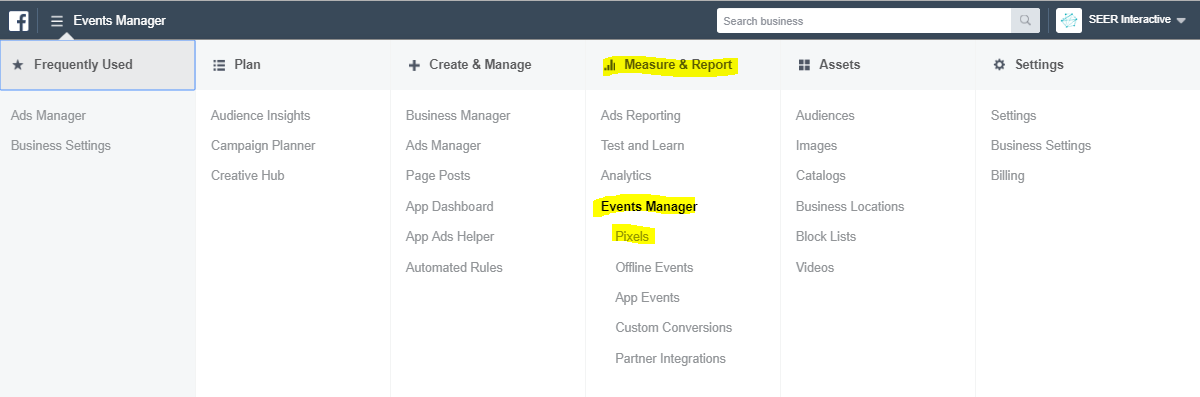The image size is (1200, 397).
Task: Open App Dashboard
Action: pyautogui.click(x=449, y=206)
